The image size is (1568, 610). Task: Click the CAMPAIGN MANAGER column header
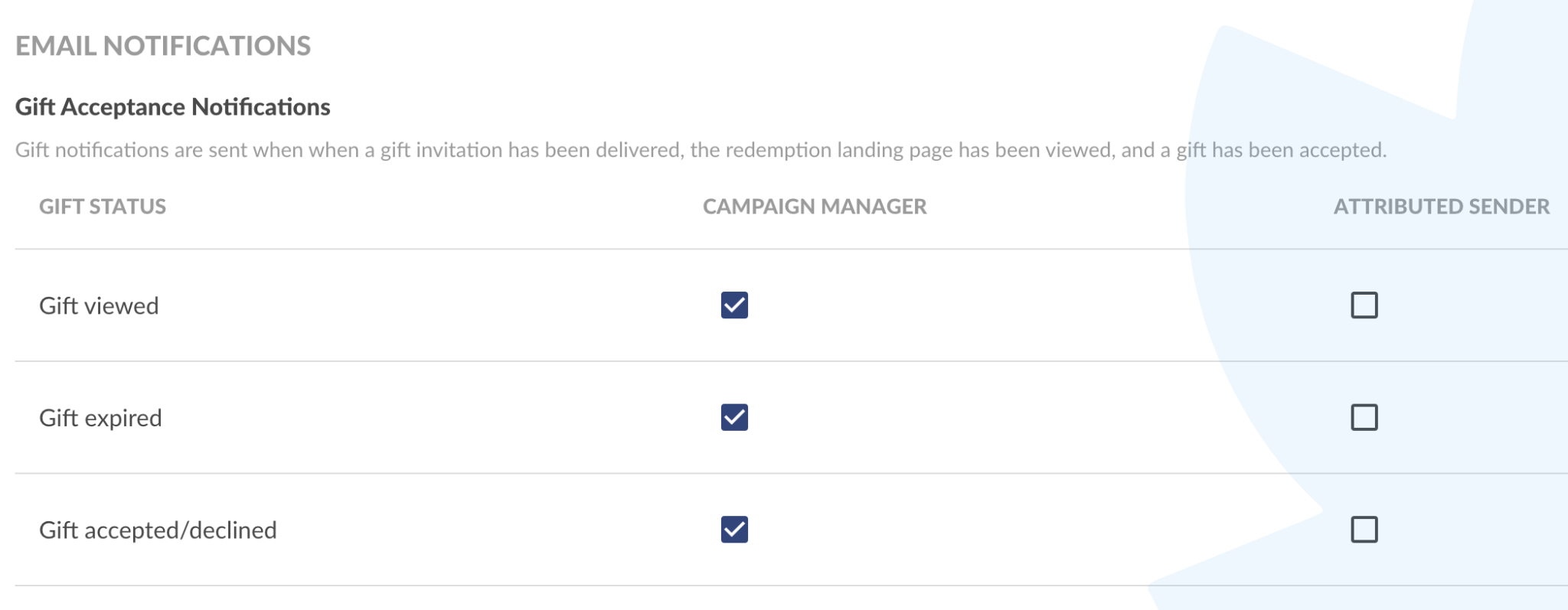pyautogui.click(x=815, y=207)
